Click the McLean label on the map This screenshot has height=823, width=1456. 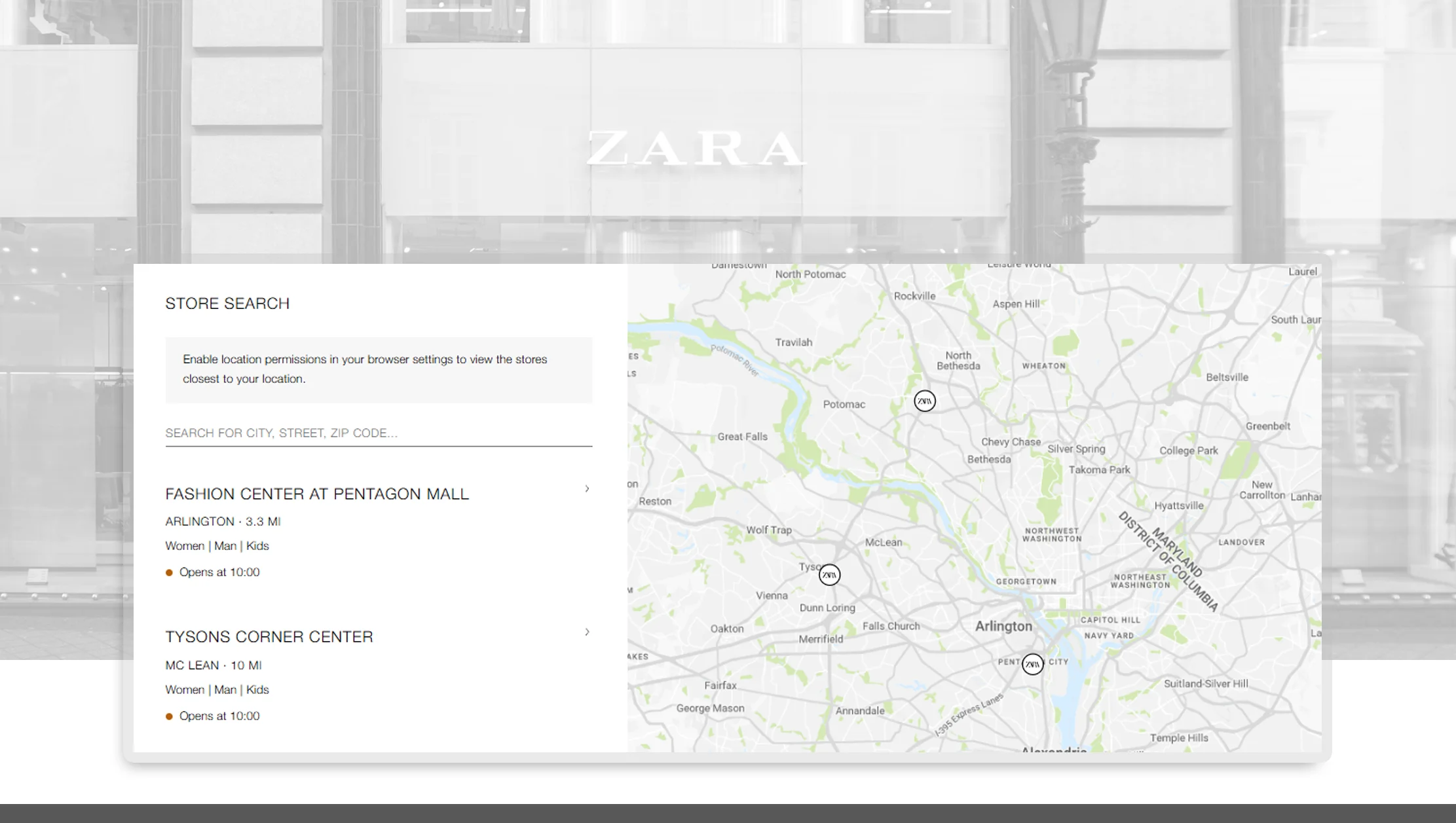coord(883,542)
